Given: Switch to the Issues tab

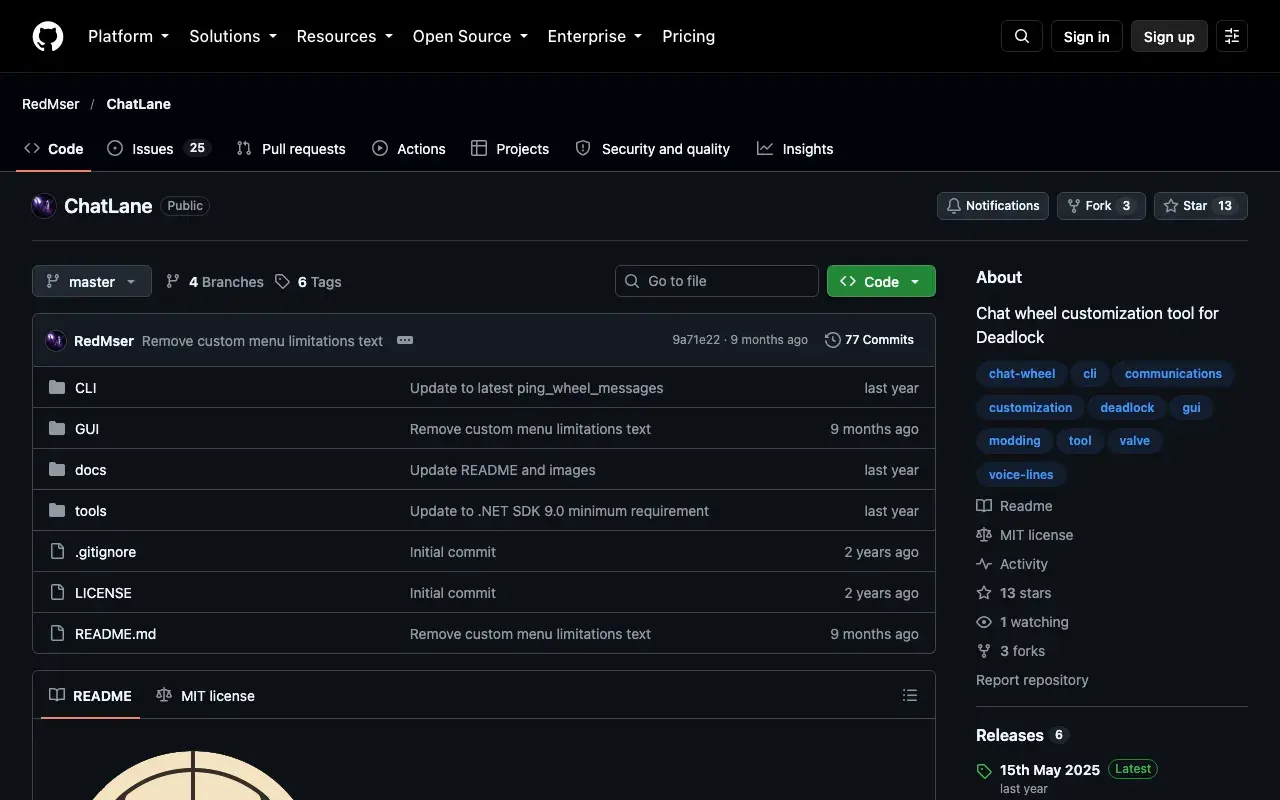Looking at the screenshot, I should click(157, 148).
